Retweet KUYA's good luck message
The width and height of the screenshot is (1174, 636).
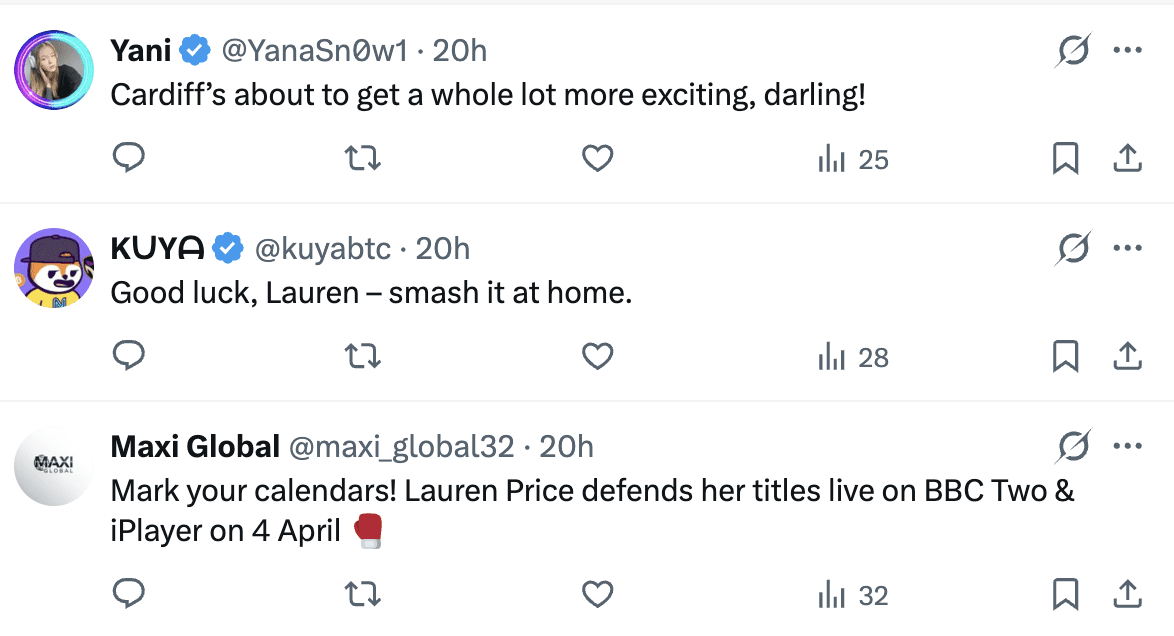[x=362, y=356]
